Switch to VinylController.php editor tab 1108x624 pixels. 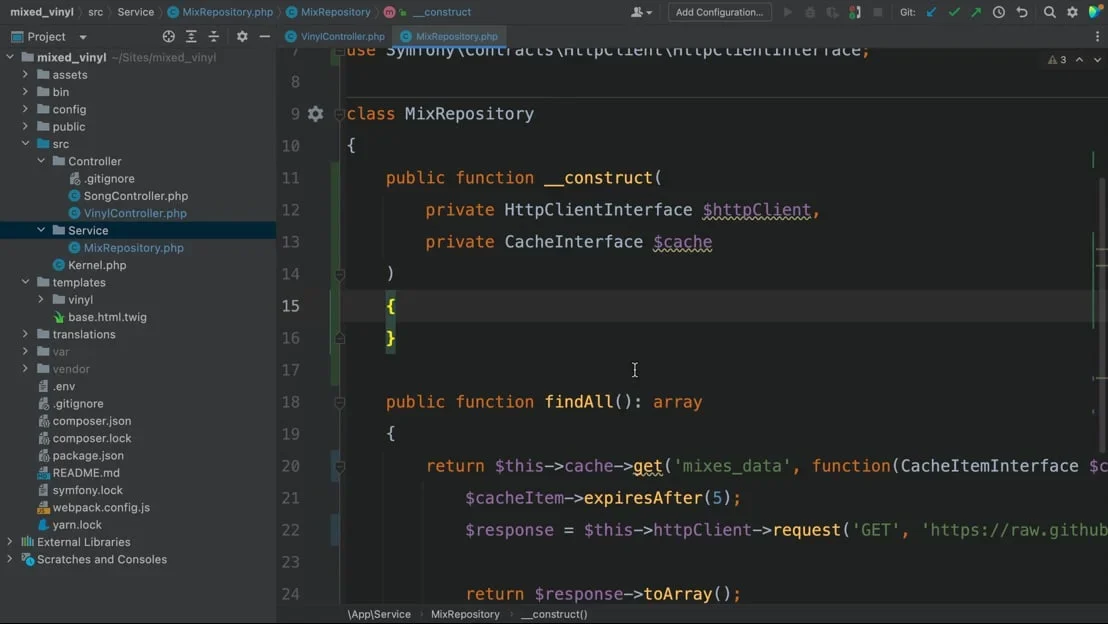tap(336, 37)
